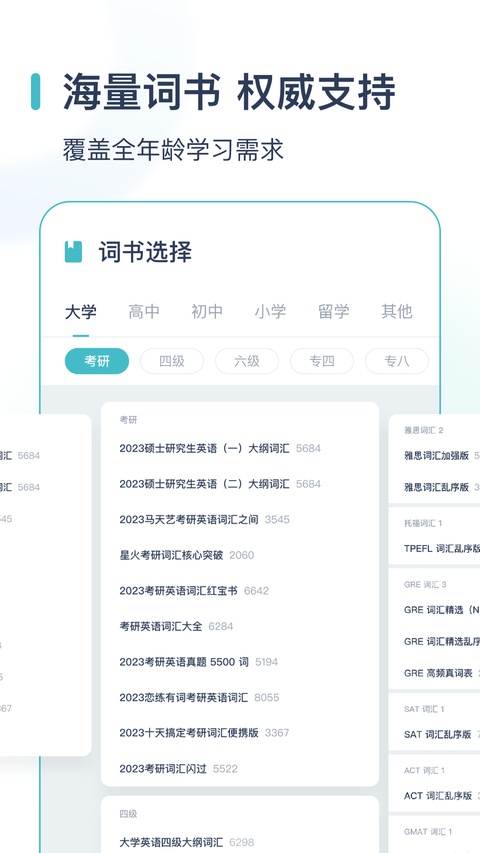Select 雅思词汇加强版
The image size is (480, 853).
click(436, 456)
